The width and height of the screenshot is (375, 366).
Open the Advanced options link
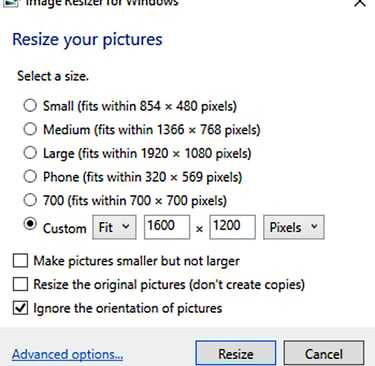coord(68,354)
